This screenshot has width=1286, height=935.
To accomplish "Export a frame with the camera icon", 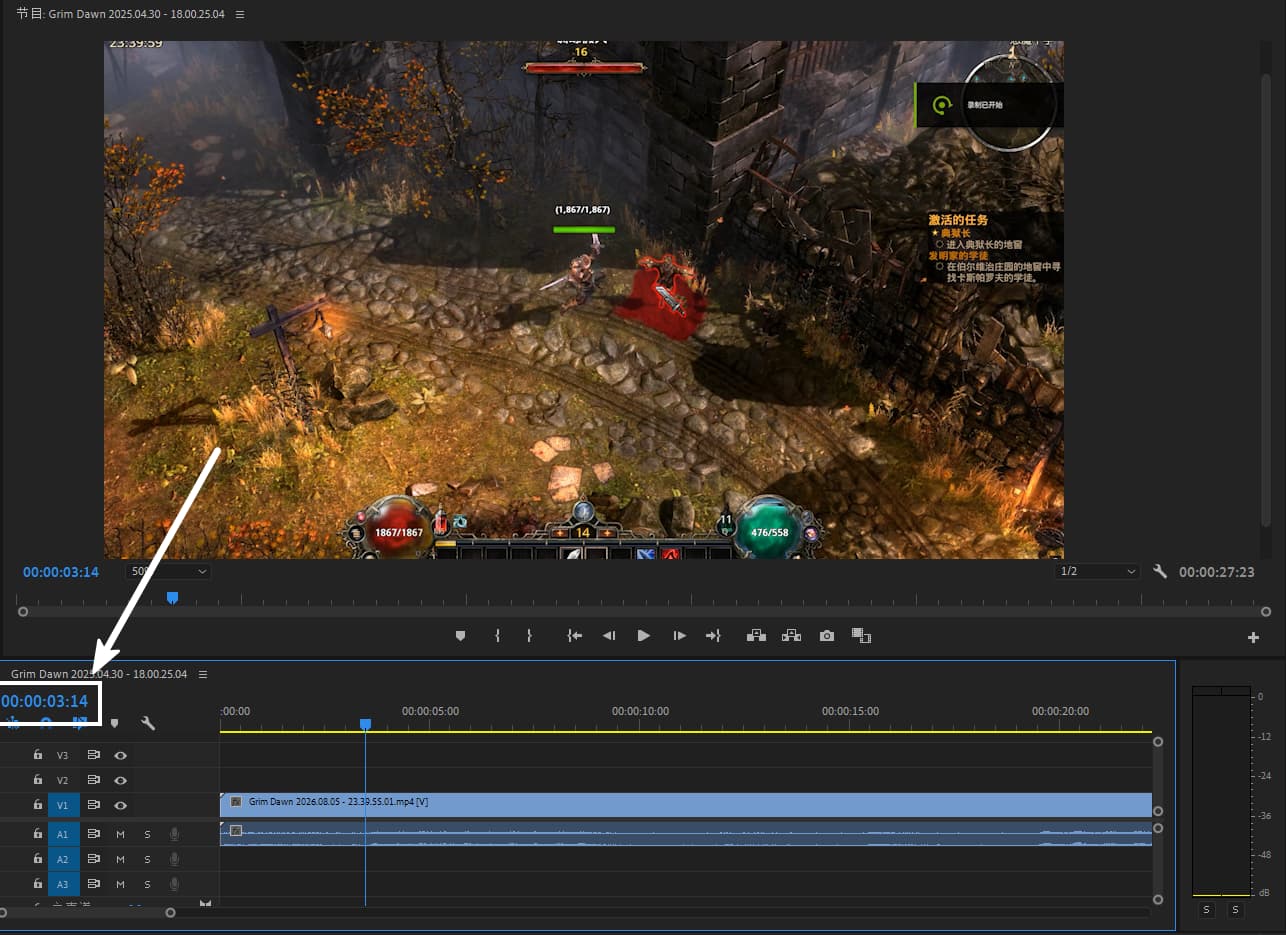I will click(x=826, y=635).
